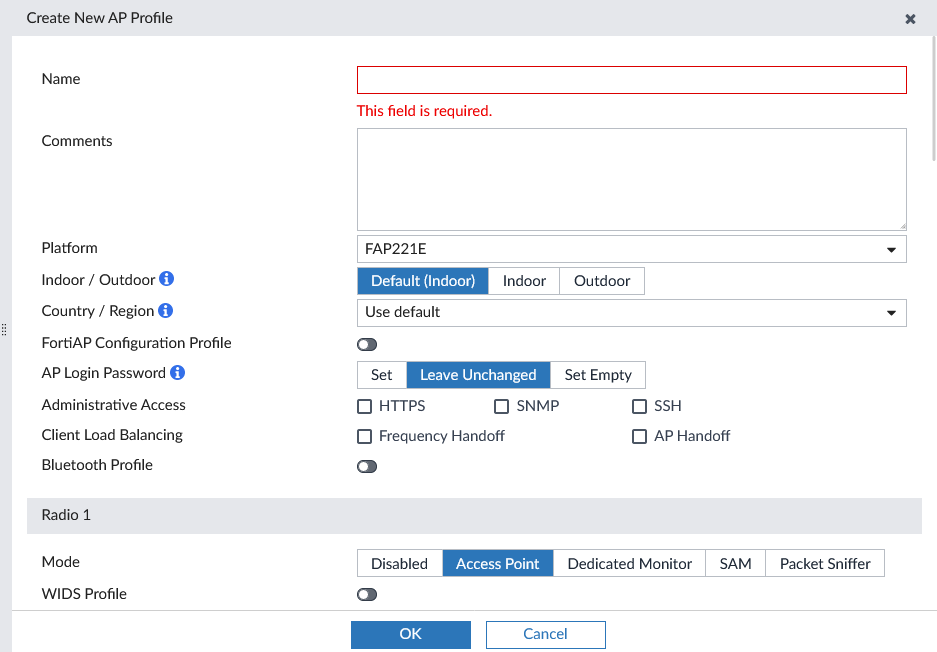Turn on the Bluetooth Profile switch
The height and width of the screenshot is (652, 937).
tap(367, 466)
